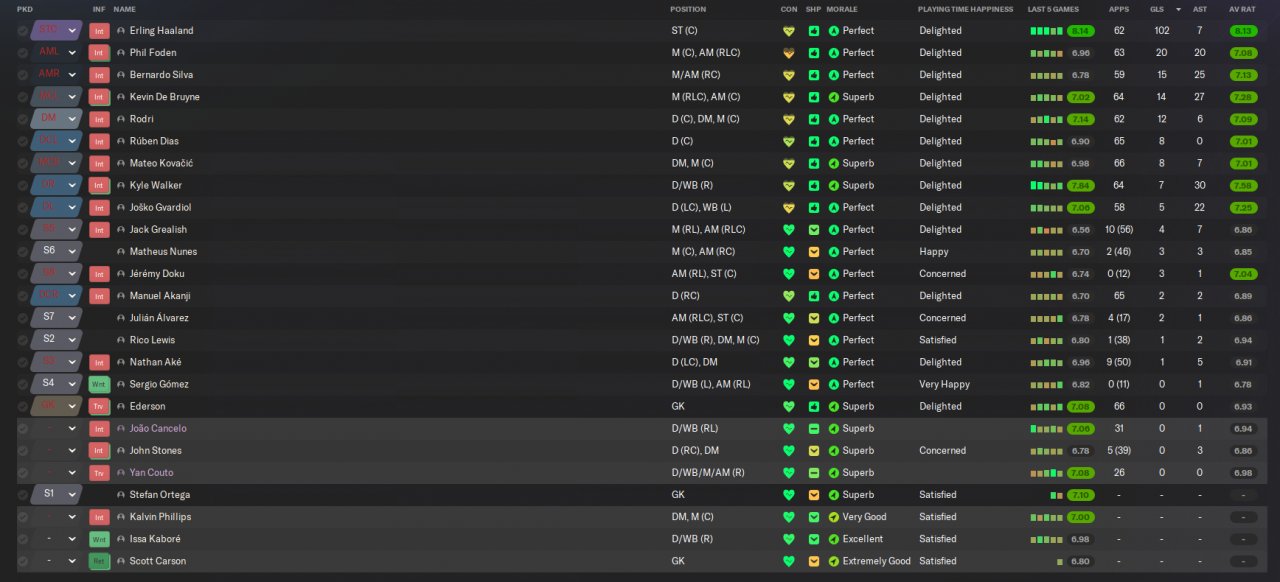Open Manuel Akanji's player name link

tap(160, 296)
